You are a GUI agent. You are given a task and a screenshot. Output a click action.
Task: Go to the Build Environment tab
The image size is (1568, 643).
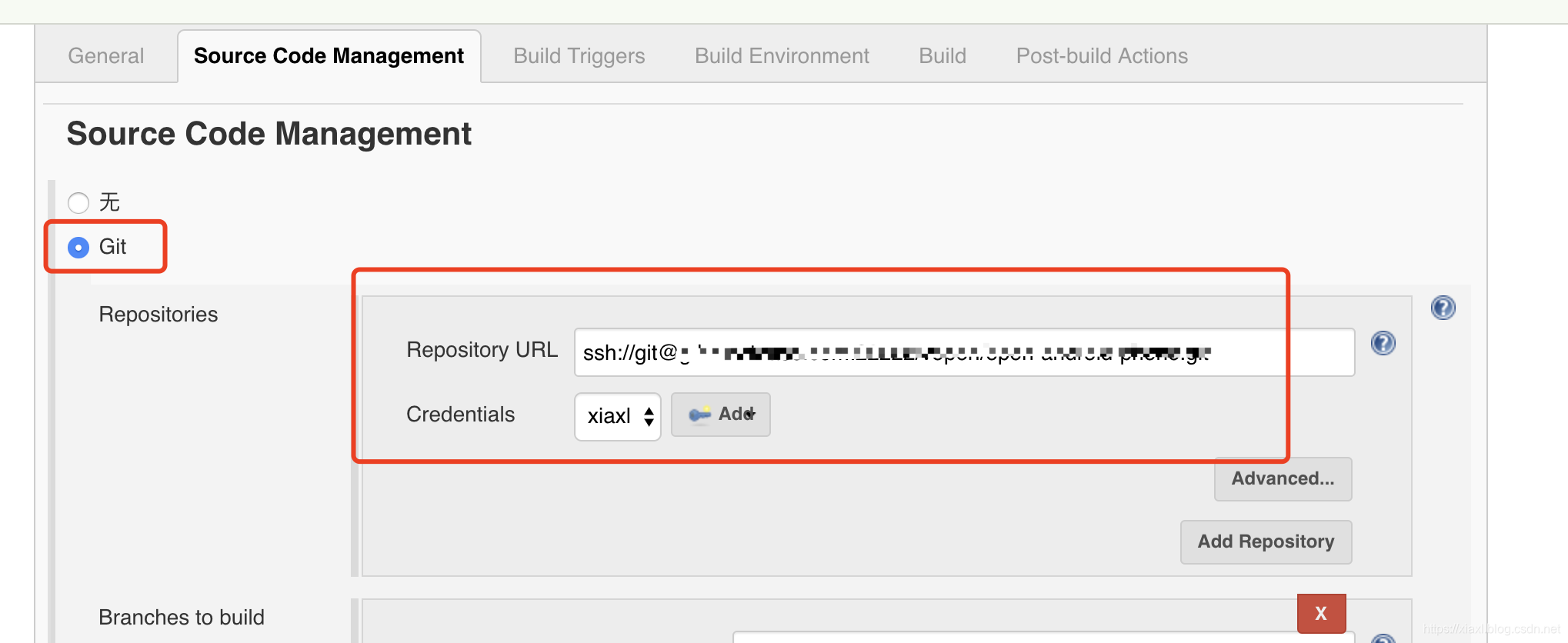pos(782,56)
